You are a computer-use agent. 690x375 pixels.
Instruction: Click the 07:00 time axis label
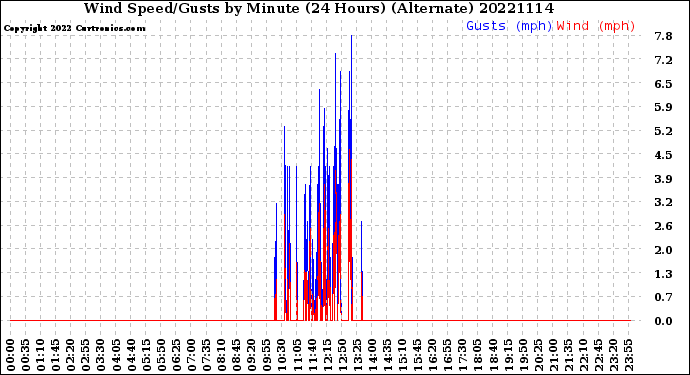click(x=192, y=355)
